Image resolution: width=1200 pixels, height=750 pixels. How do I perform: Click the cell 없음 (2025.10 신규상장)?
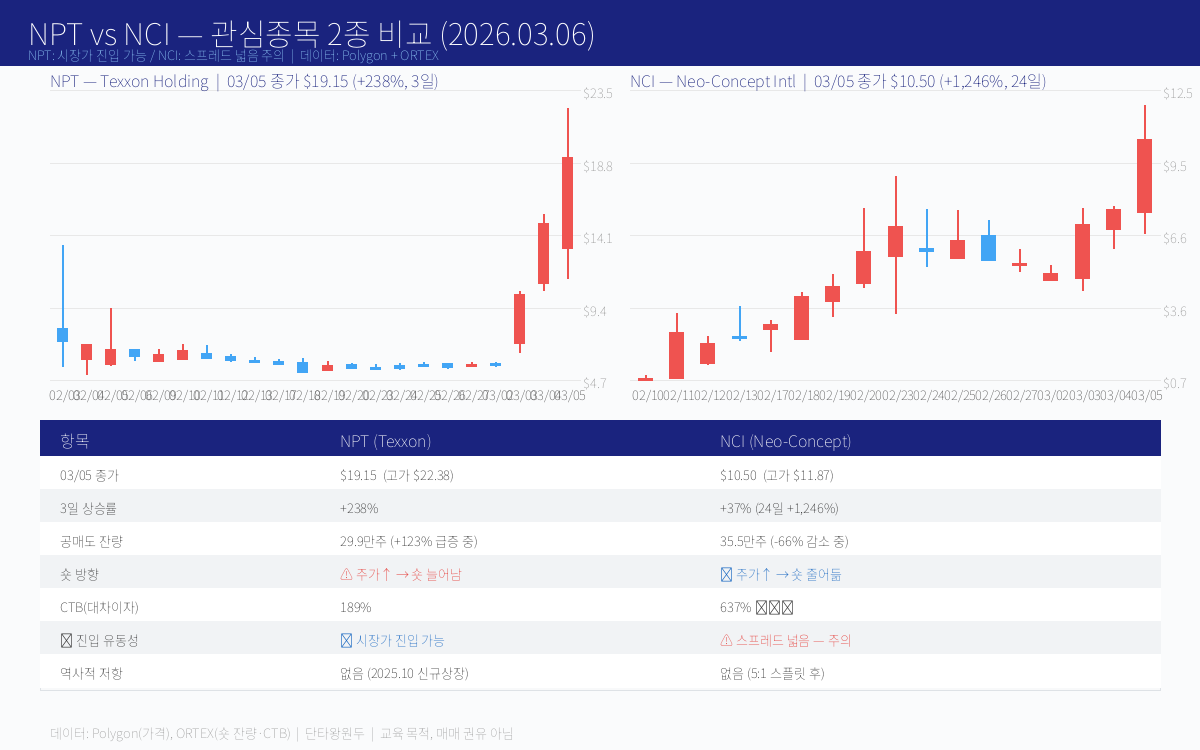pos(404,674)
